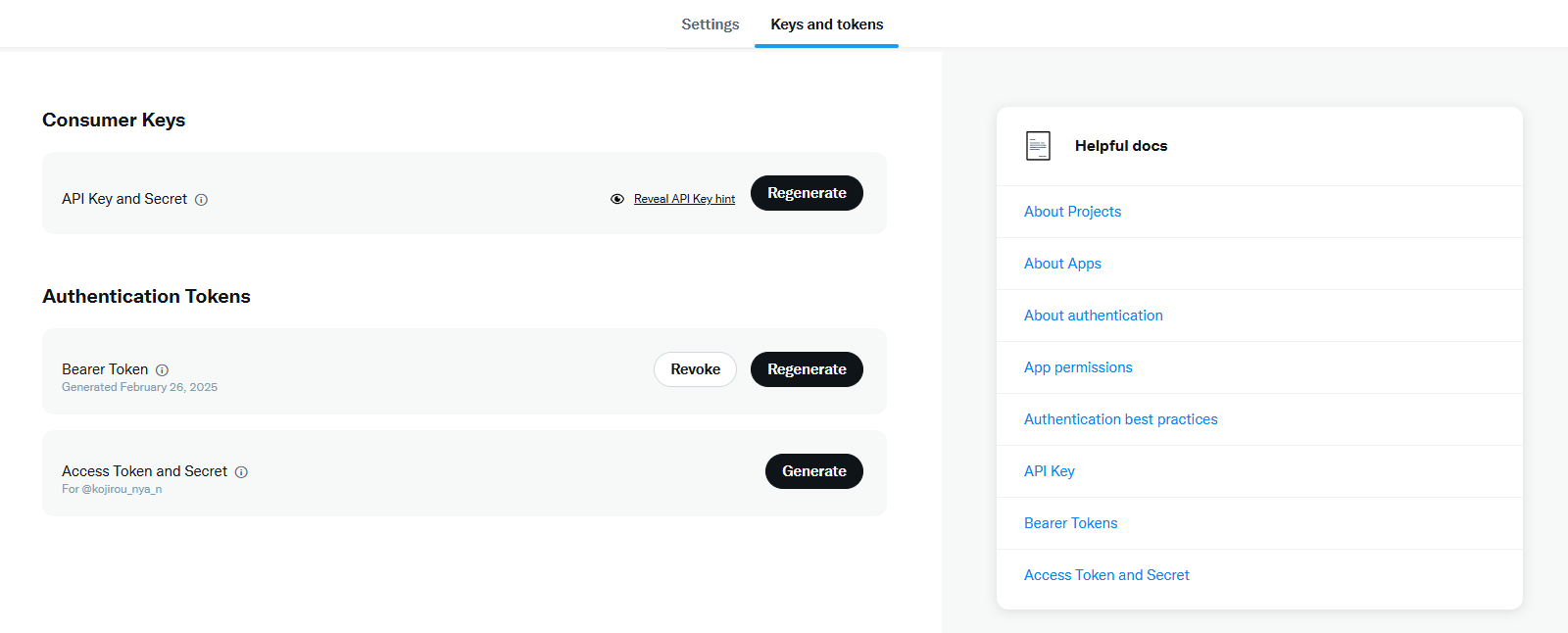Open the About Projects doc link
Screen dimensions: 1568x633
click(x=1072, y=212)
